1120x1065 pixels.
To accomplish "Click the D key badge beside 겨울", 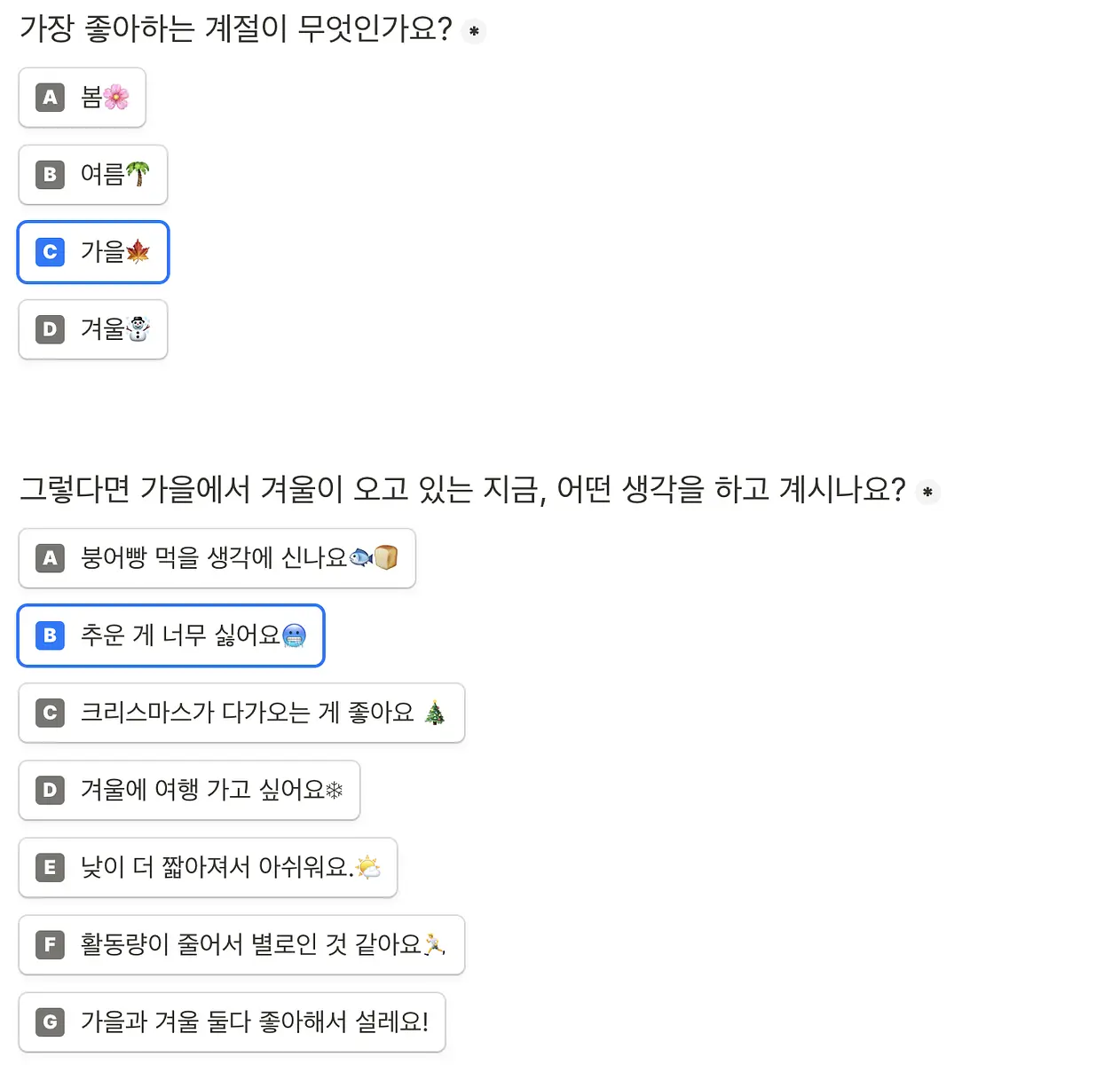I will 51,329.
